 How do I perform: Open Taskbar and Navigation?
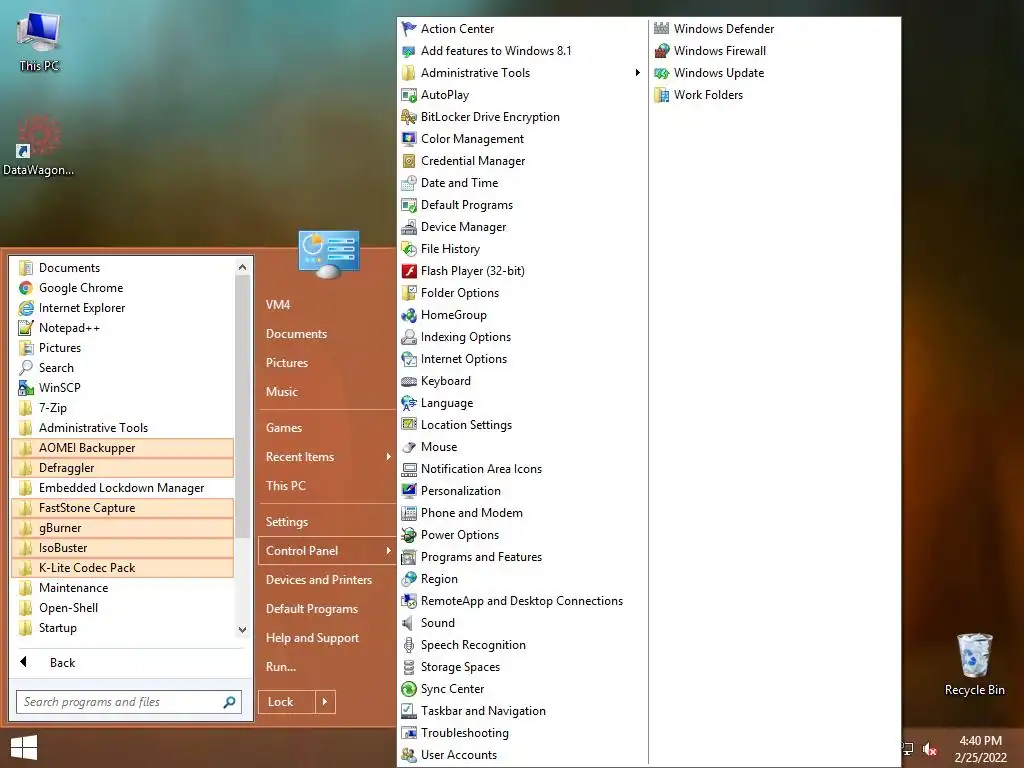click(x=483, y=711)
